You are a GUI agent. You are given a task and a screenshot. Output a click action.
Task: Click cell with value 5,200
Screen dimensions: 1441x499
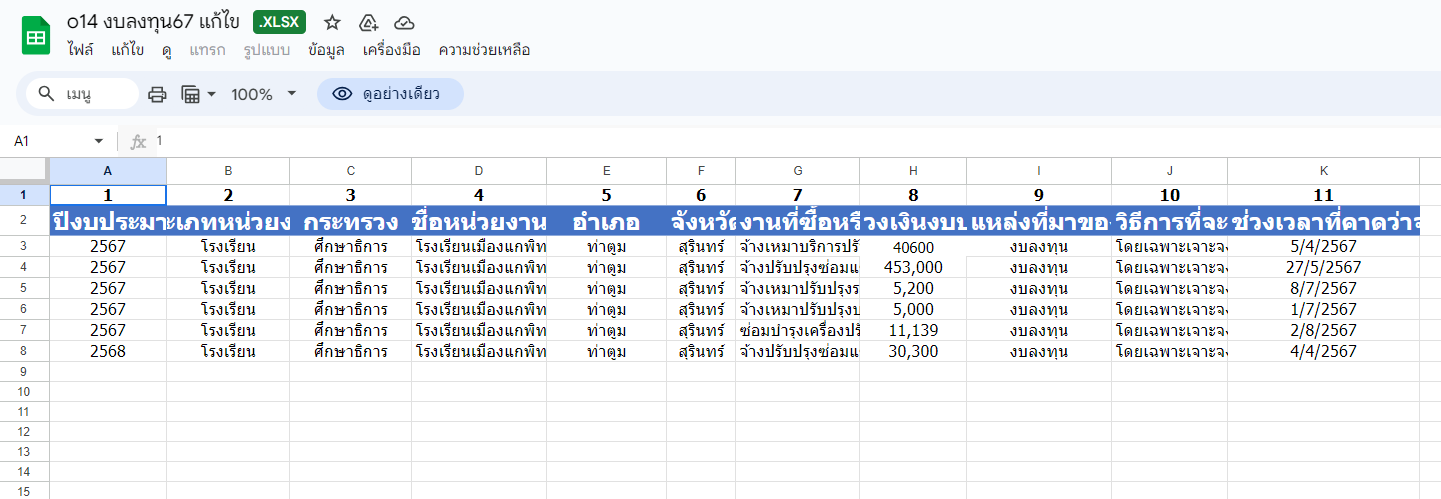click(x=913, y=288)
